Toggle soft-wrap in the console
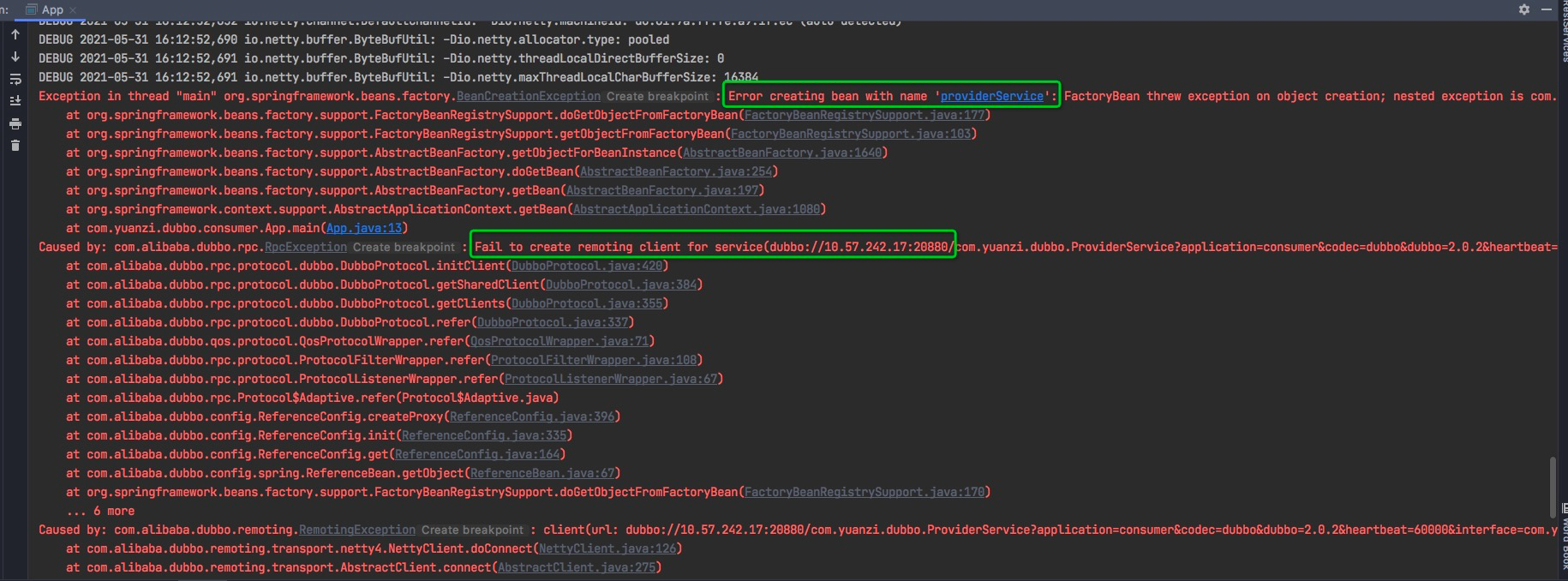This screenshot has width=1568, height=581. 15,79
